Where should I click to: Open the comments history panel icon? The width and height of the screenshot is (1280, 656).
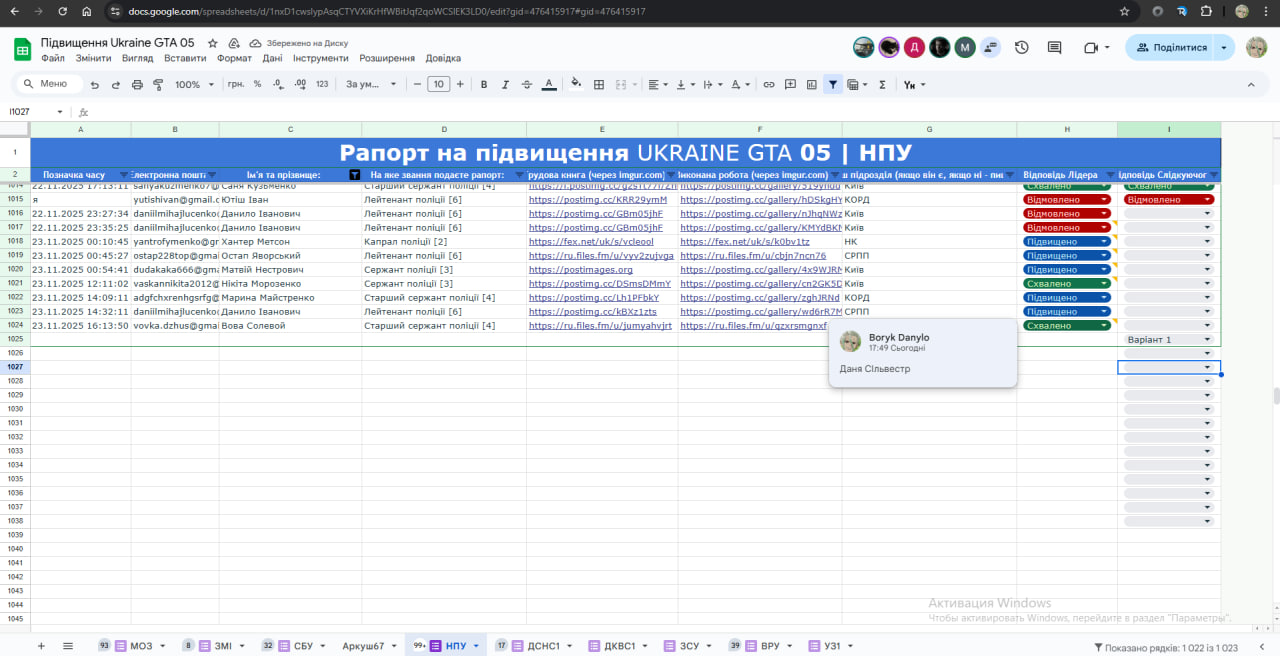pos(1054,47)
